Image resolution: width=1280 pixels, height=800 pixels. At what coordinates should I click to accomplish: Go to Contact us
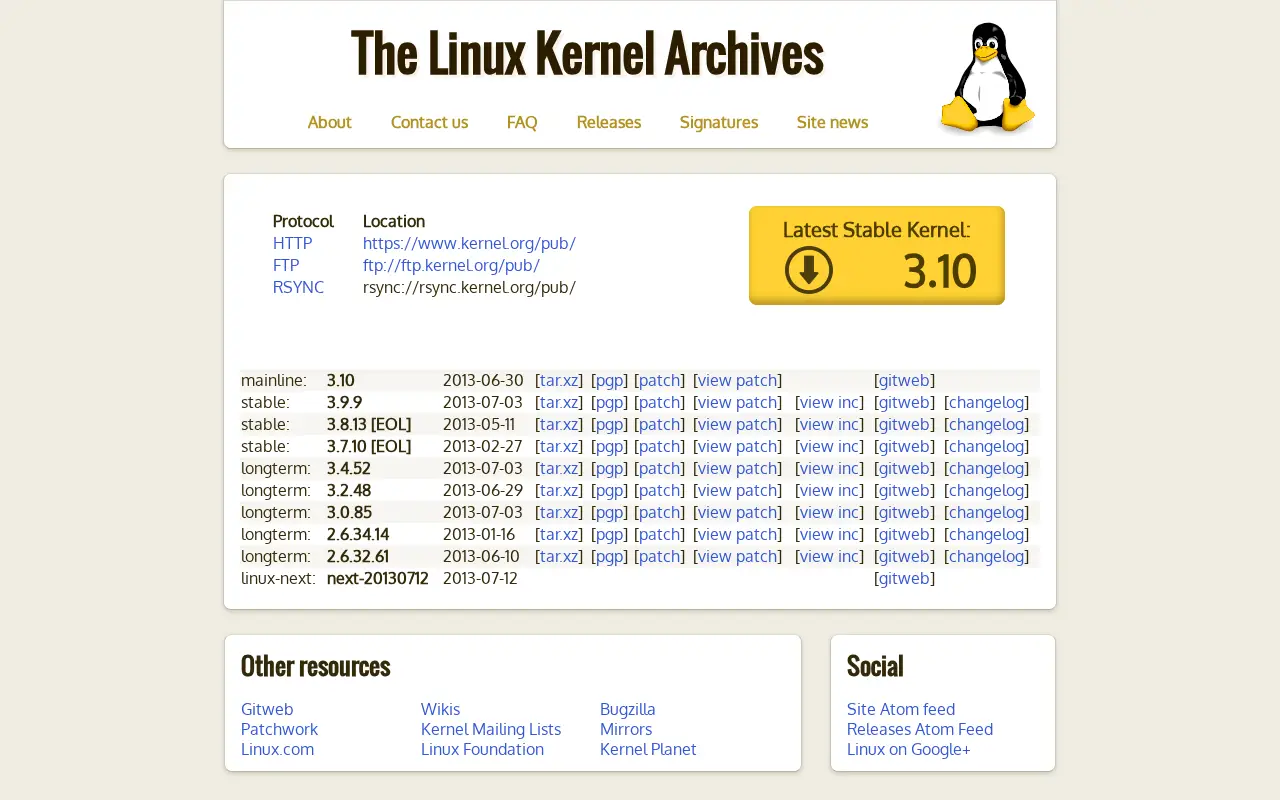click(x=429, y=122)
